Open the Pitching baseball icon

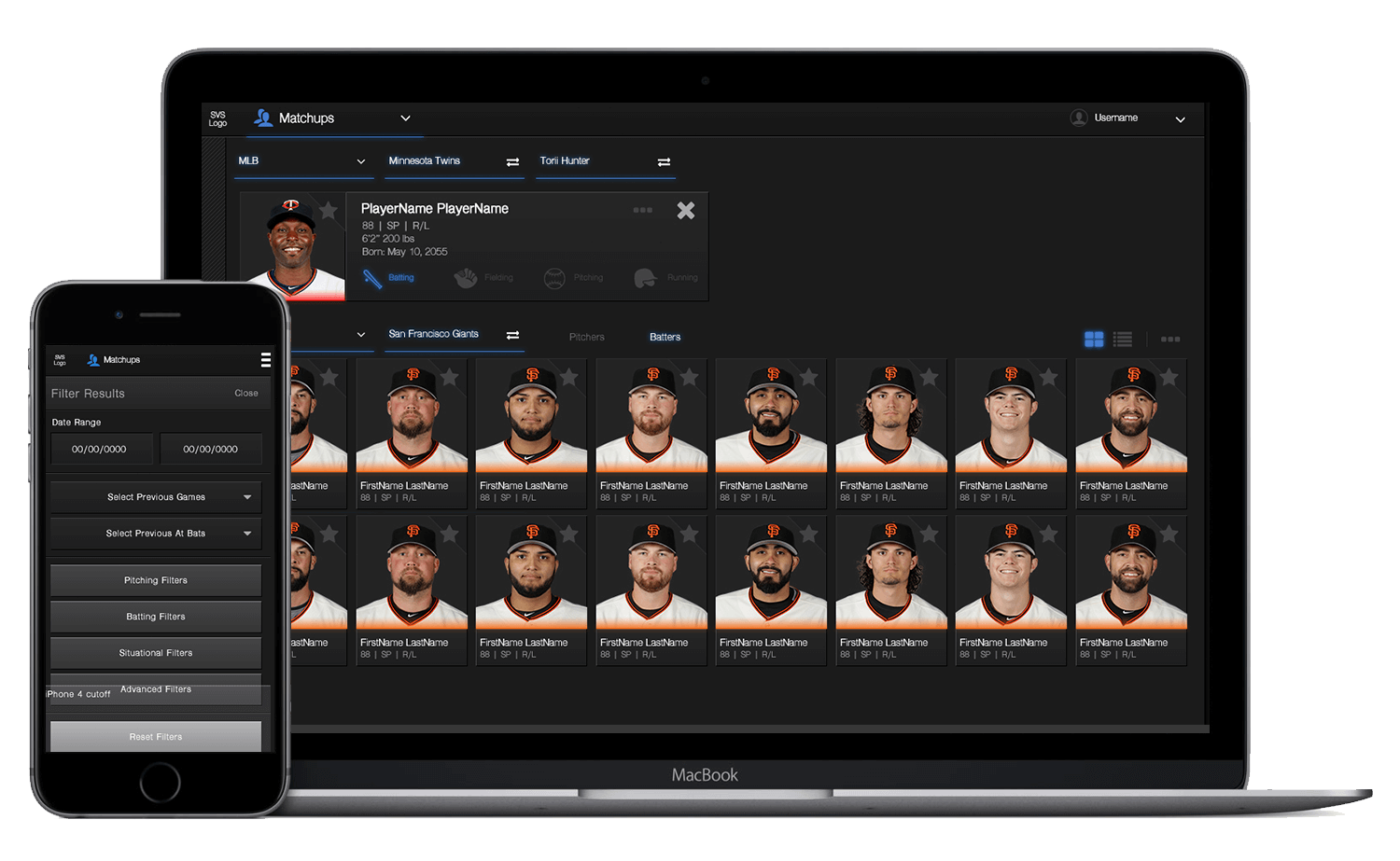[554, 278]
